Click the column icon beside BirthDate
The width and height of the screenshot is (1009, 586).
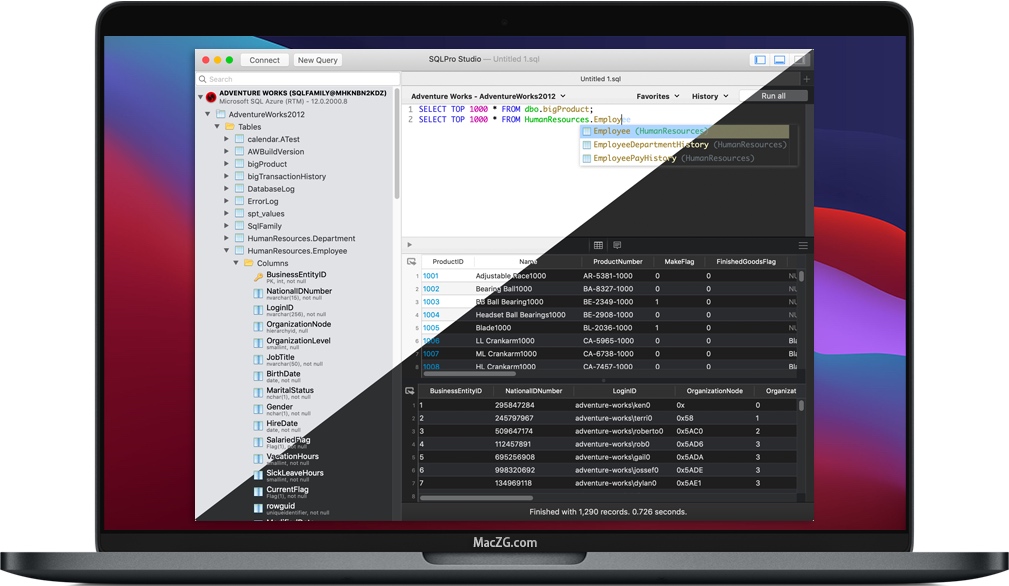[x=258, y=376]
